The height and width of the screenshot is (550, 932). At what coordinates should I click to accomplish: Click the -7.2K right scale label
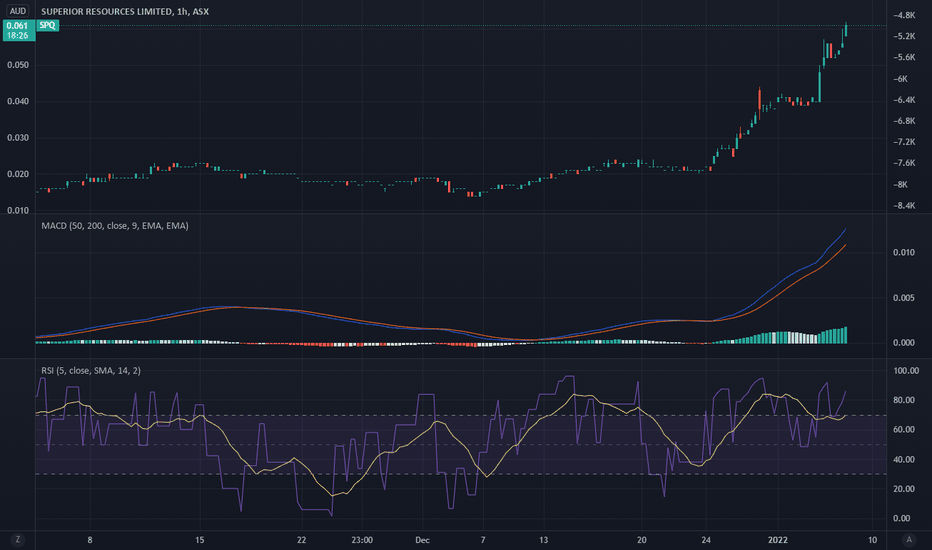(904, 142)
